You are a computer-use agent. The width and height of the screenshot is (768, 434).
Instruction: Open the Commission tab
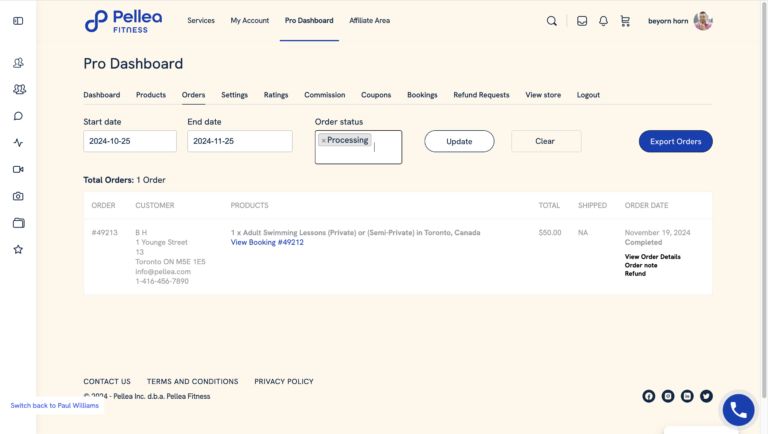pos(325,95)
